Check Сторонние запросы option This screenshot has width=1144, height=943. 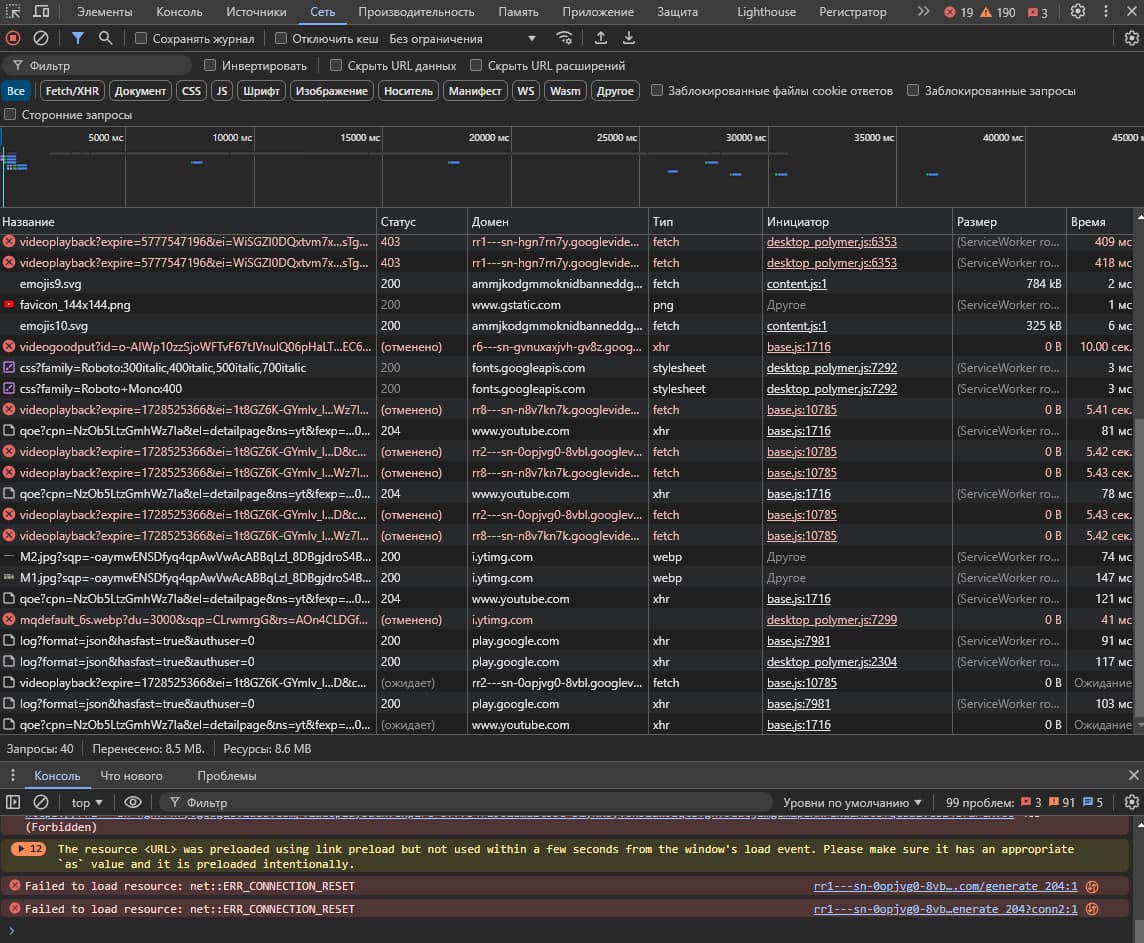10,114
